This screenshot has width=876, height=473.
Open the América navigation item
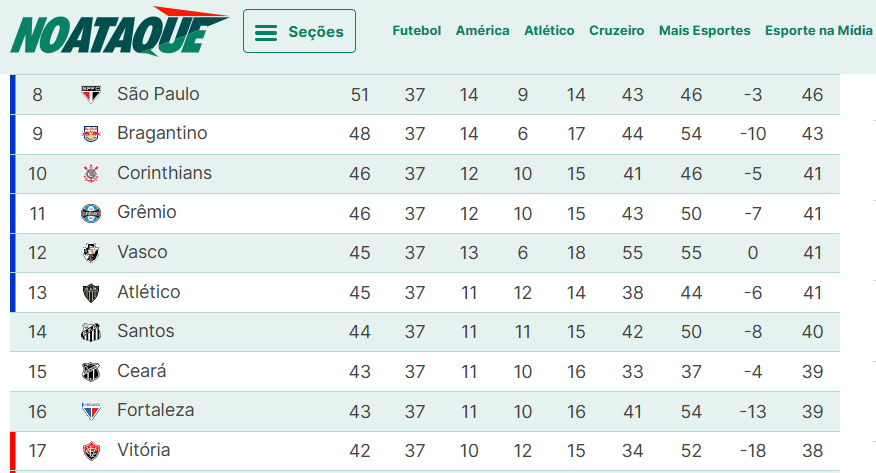pos(482,31)
